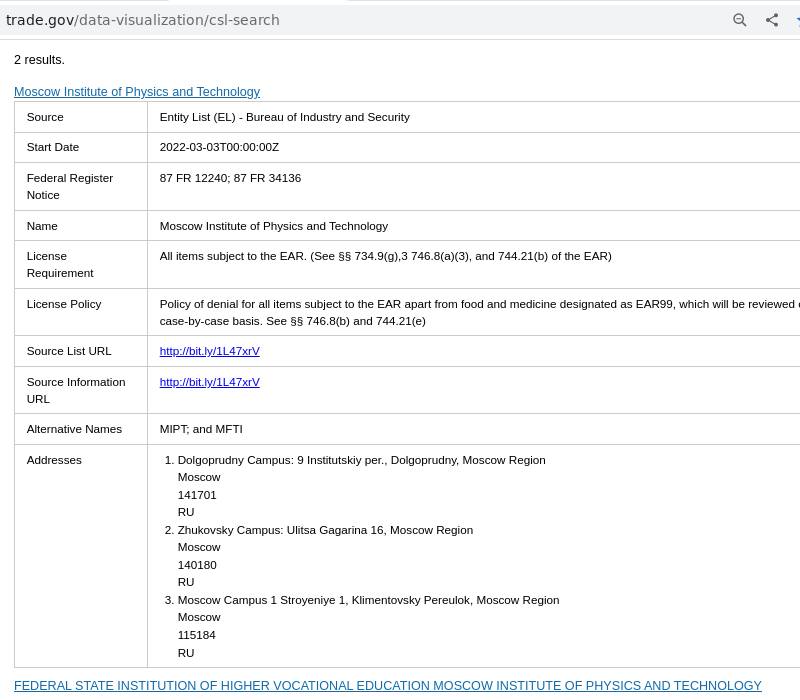
Task: Open the Moscow Institute of Physics heading link
Action: (x=137, y=92)
